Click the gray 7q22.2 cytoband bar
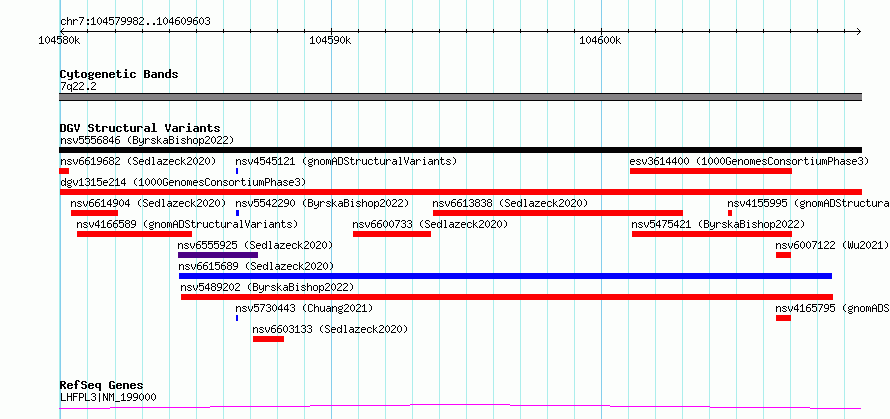The height and width of the screenshot is (419, 890). click(x=460, y=97)
